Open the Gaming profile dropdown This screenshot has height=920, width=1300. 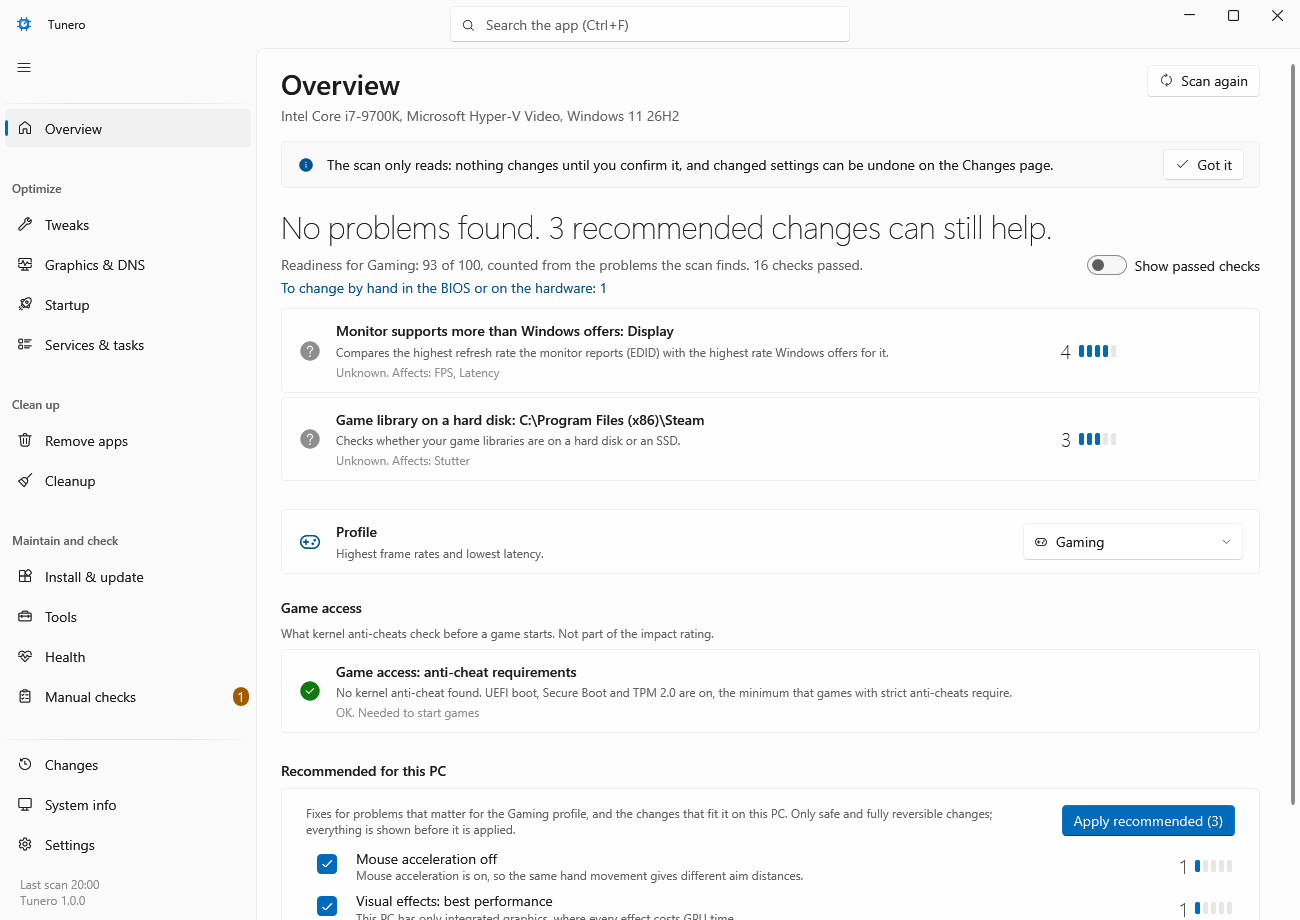click(1133, 542)
